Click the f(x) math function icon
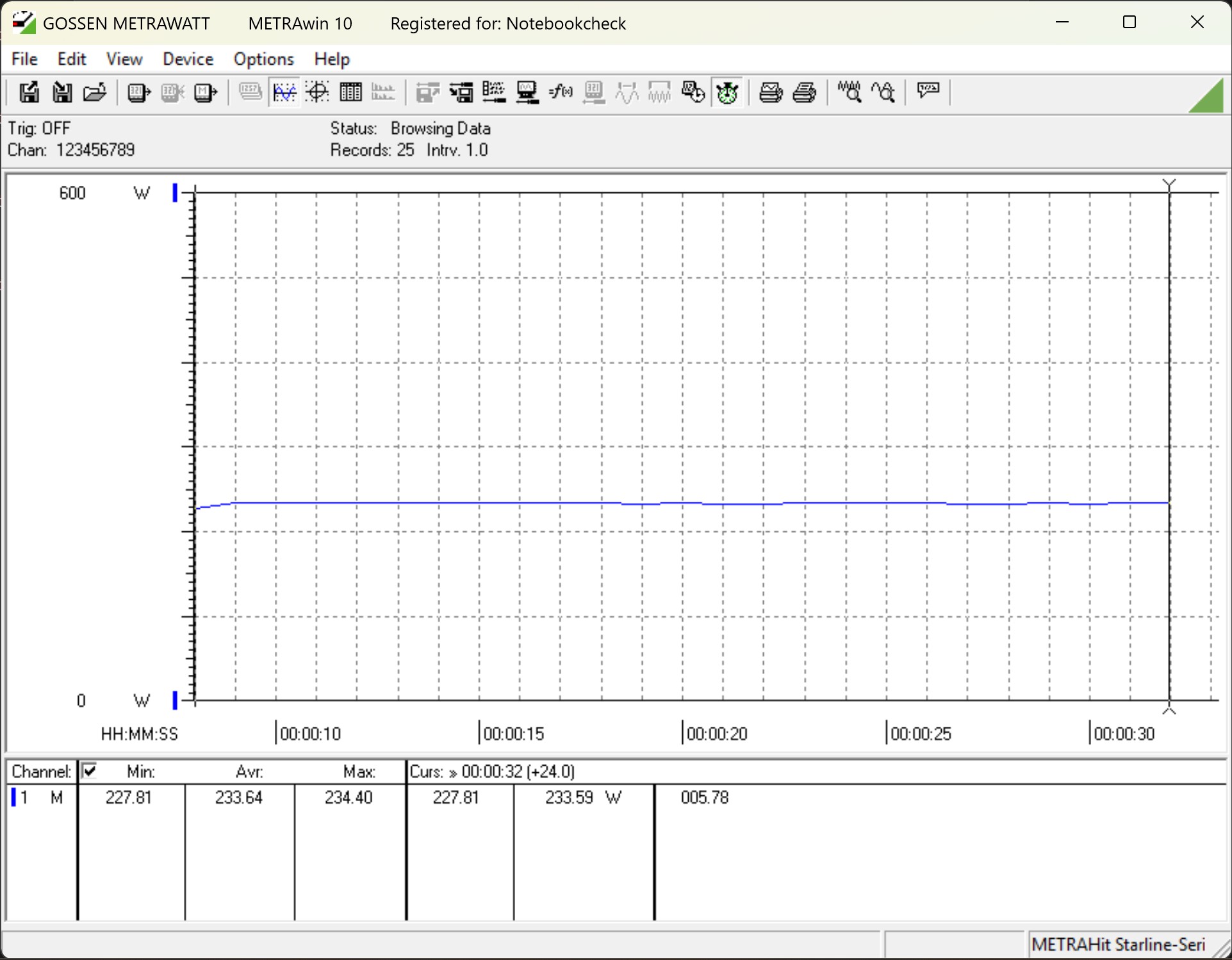1232x960 pixels. [x=561, y=93]
